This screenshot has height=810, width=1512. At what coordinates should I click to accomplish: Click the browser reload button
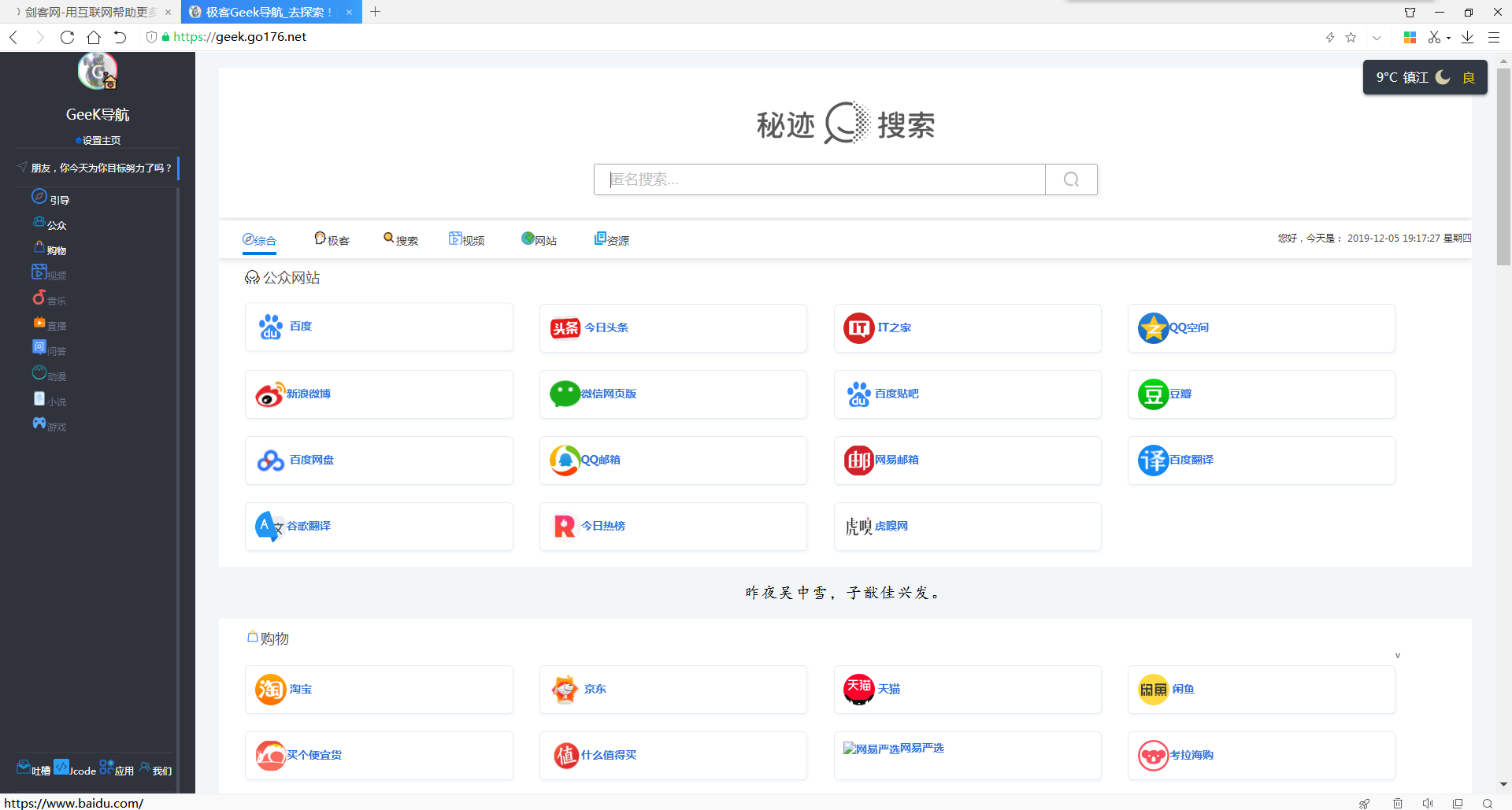[67, 37]
